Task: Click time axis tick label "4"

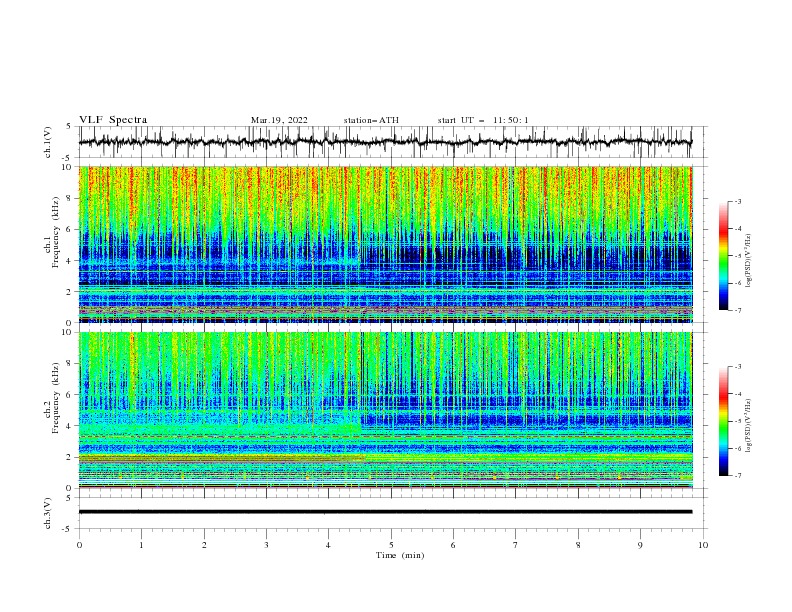Action: tap(328, 545)
